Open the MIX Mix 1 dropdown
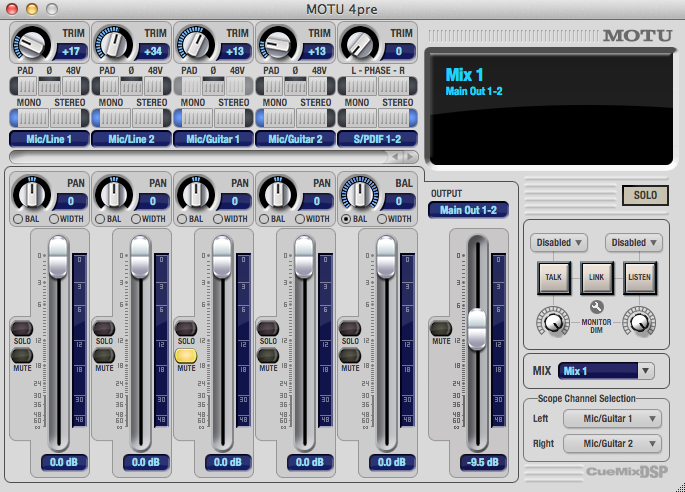The height and width of the screenshot is (492, 685). pyautogui.click(x=606, y=371)
